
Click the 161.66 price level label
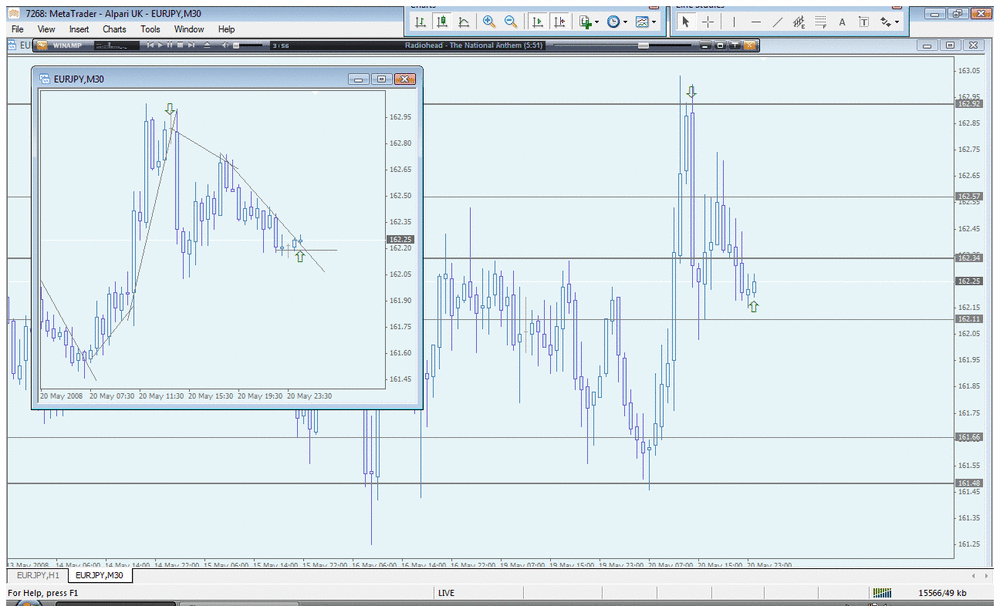tap(968, 437)
